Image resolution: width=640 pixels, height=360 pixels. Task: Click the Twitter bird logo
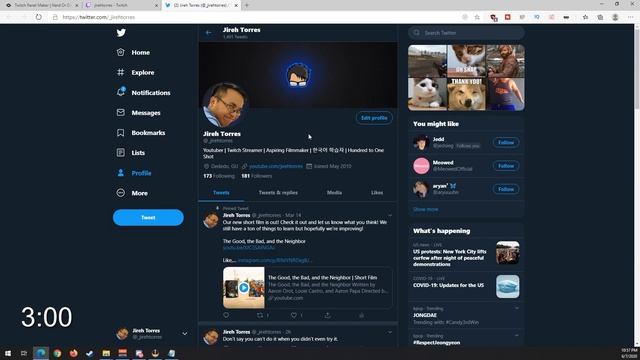pos(121,33)
